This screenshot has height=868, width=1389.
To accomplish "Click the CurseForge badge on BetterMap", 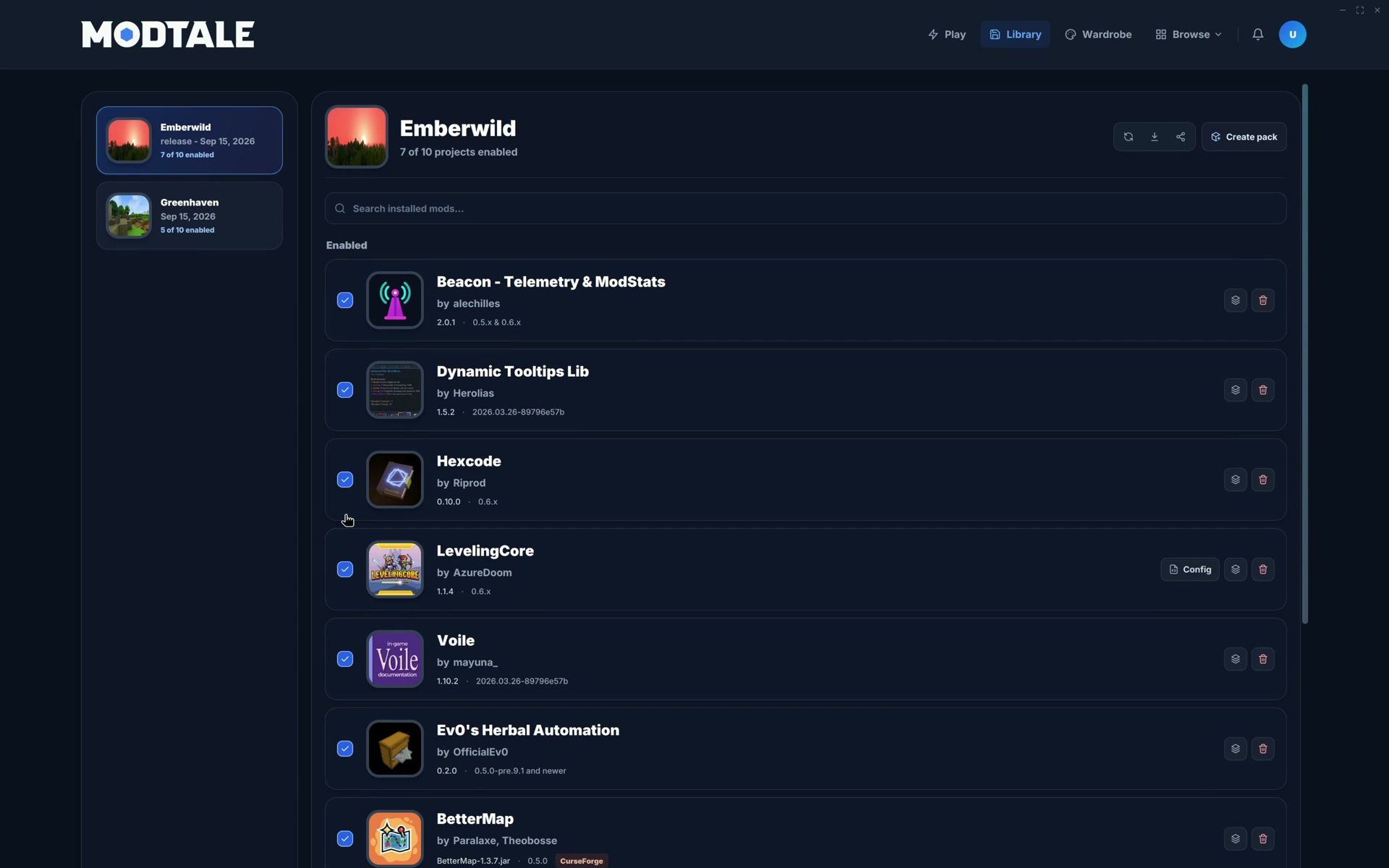I will coord(582,861).
